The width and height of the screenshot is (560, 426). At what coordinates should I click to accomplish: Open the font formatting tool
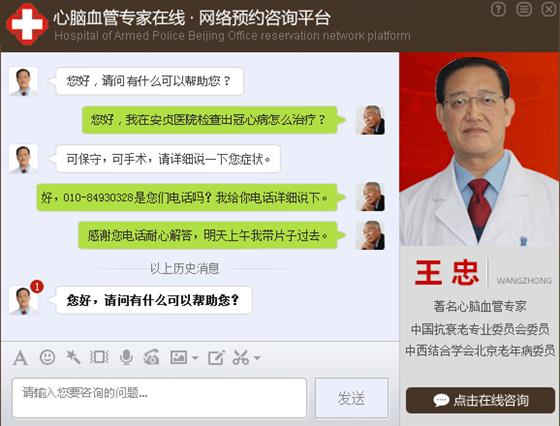tap(20, 357)
